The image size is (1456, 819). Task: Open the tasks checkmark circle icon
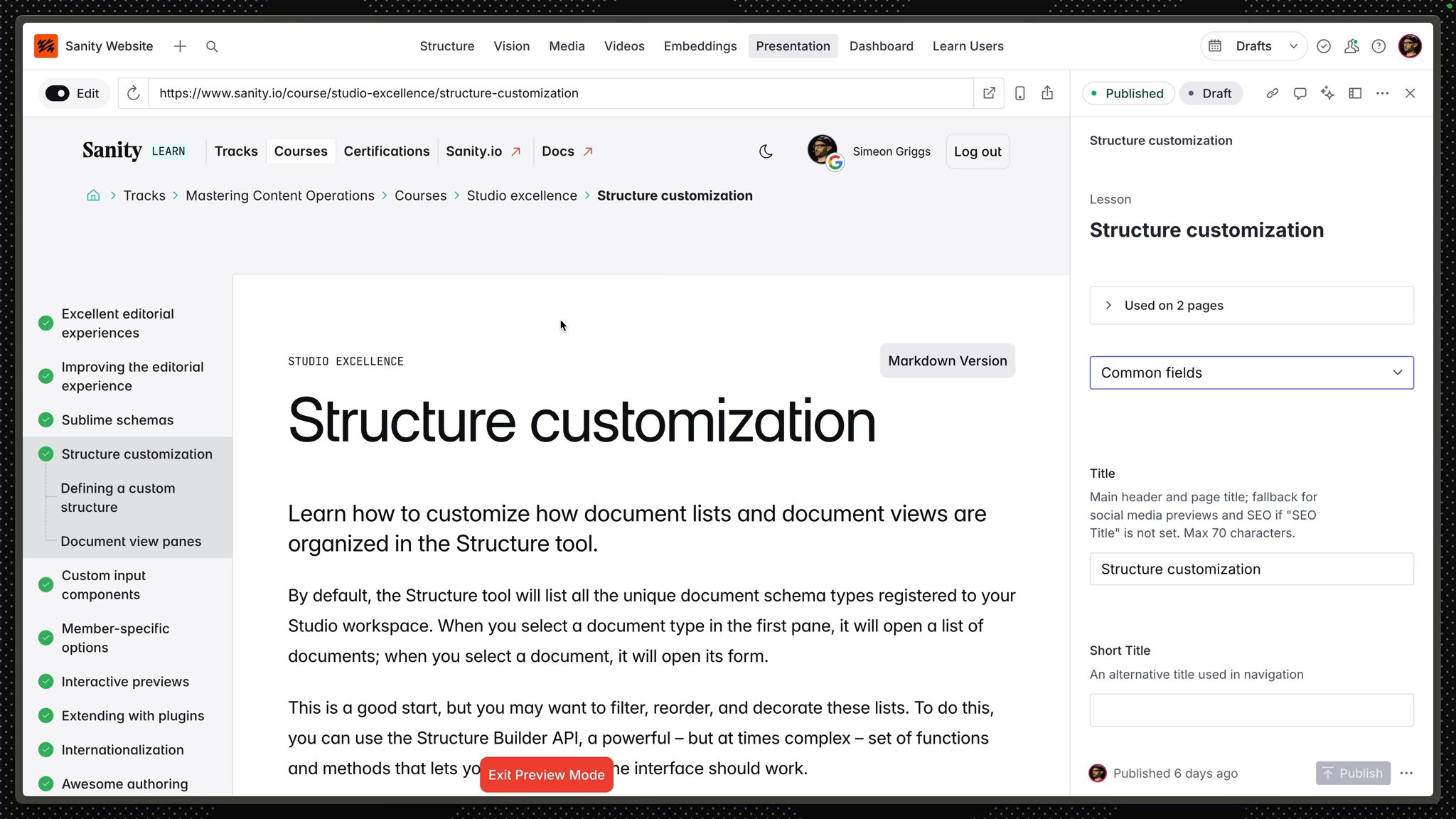click(1324, 46)
